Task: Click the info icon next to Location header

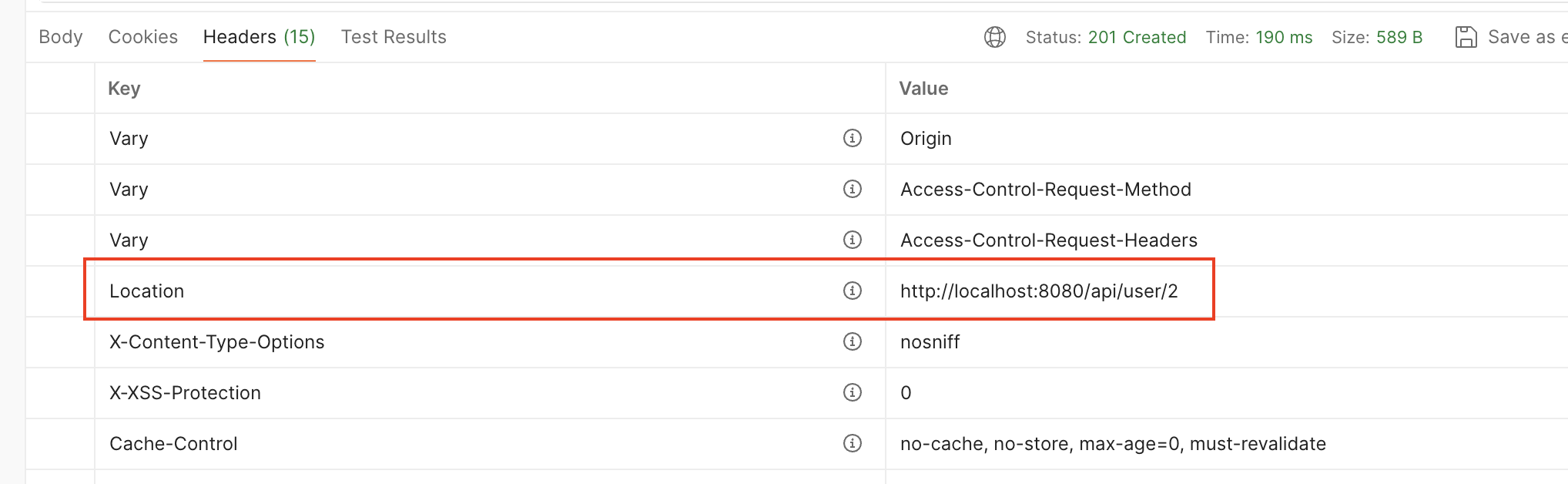Action: (850, 291)
